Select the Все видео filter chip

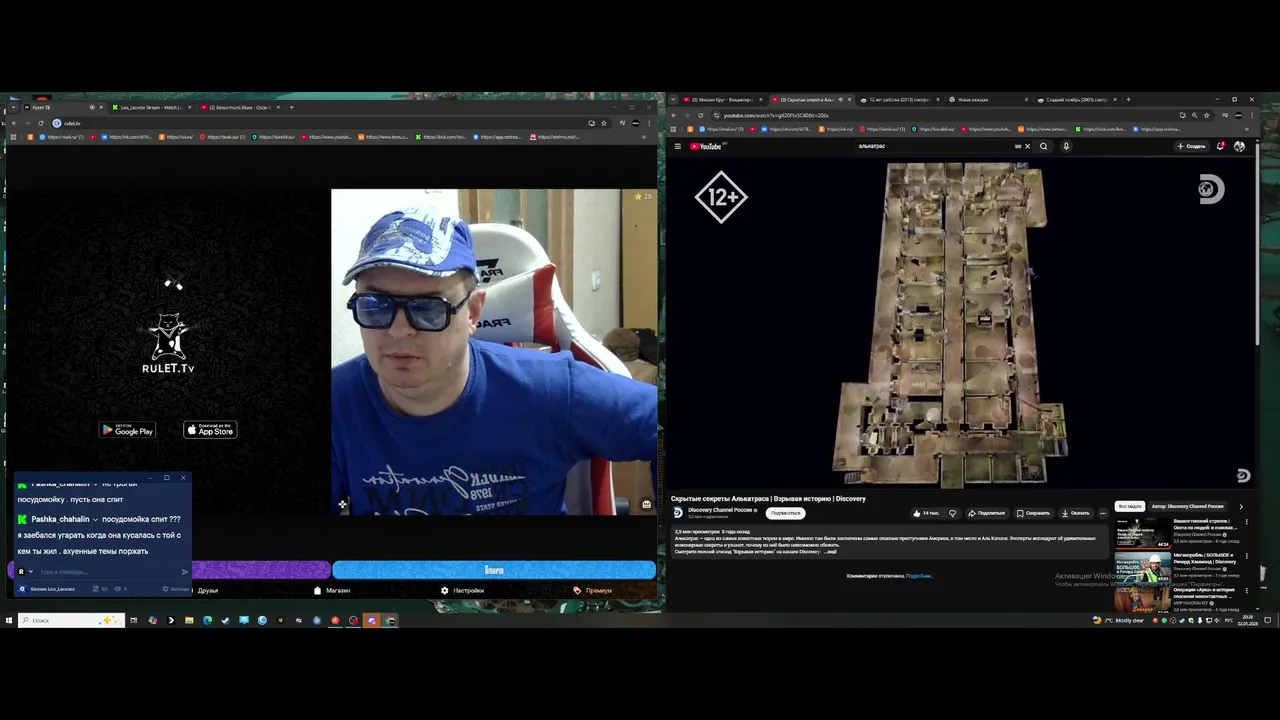(1129, 506)
